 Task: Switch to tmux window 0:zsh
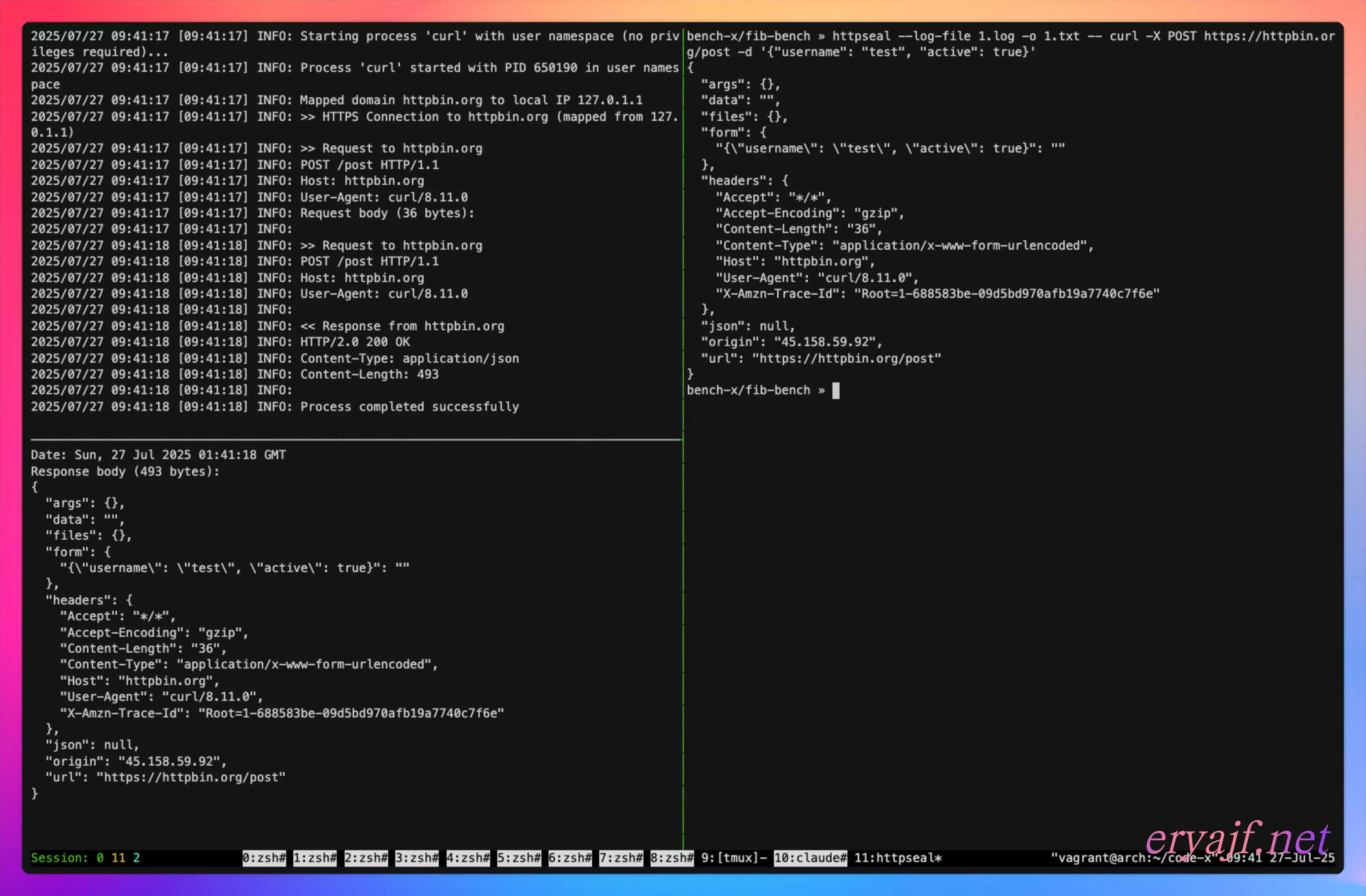pyautogui.click(x=264, y=858)
